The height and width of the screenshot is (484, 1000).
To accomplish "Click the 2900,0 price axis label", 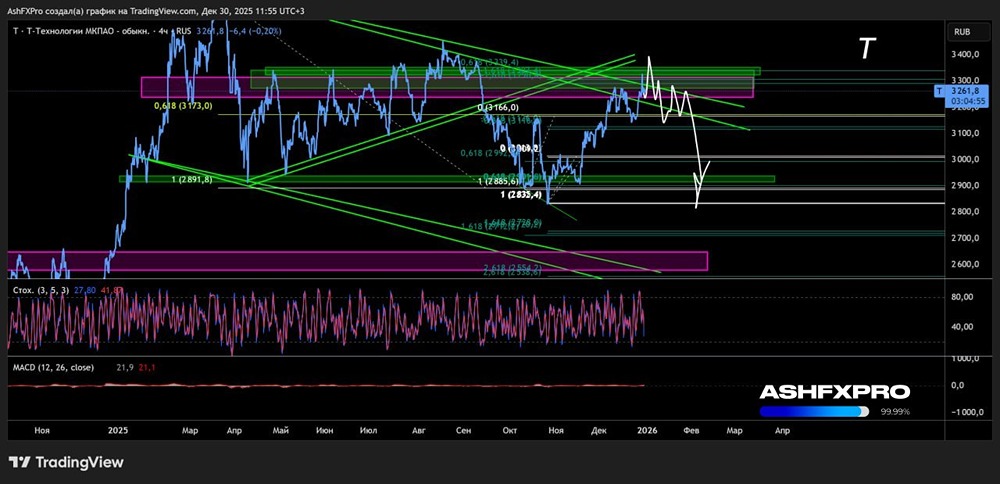I will pos(965,186).
